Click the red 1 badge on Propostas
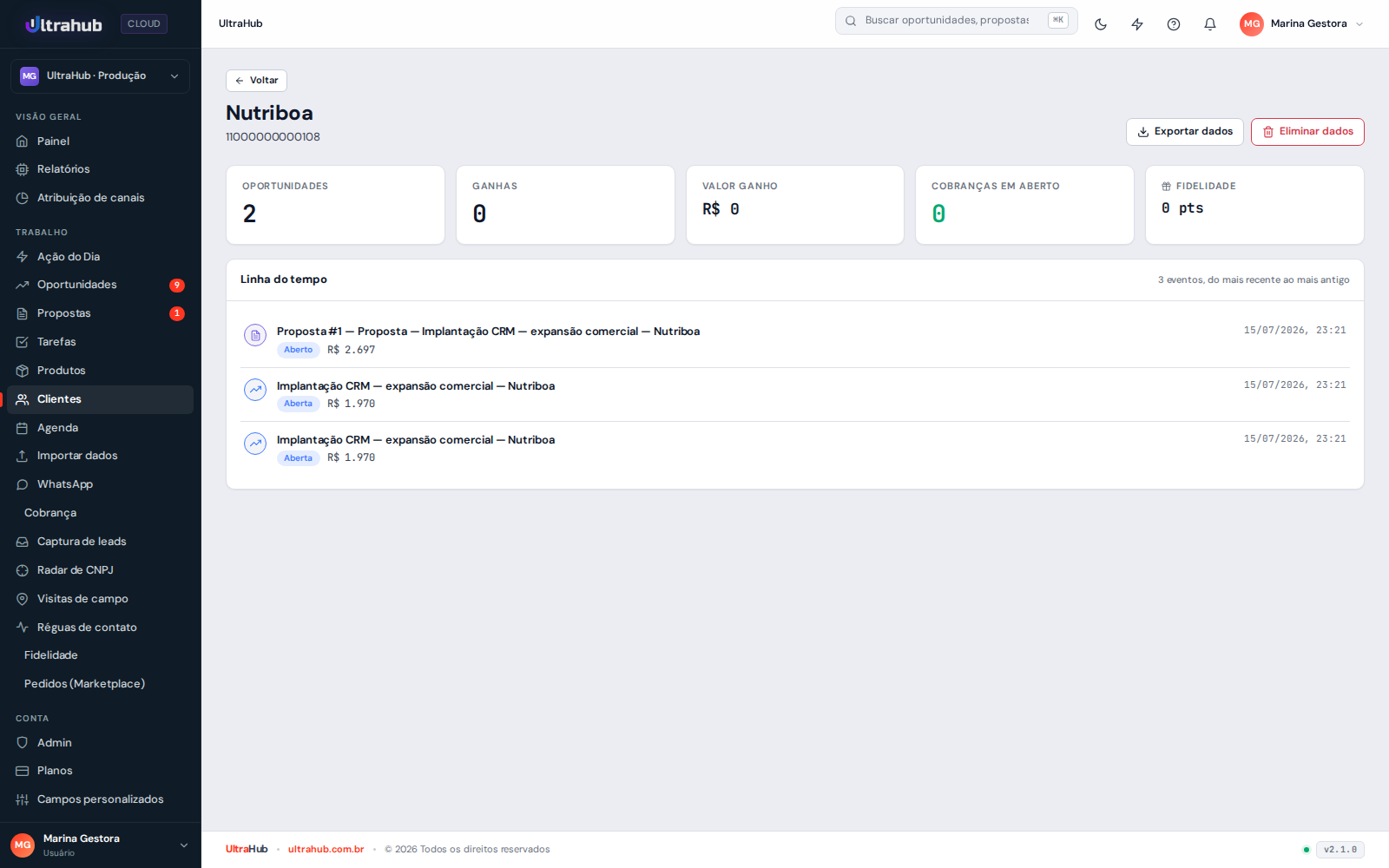Screen dimensions: 1389x868 [177, 313]
